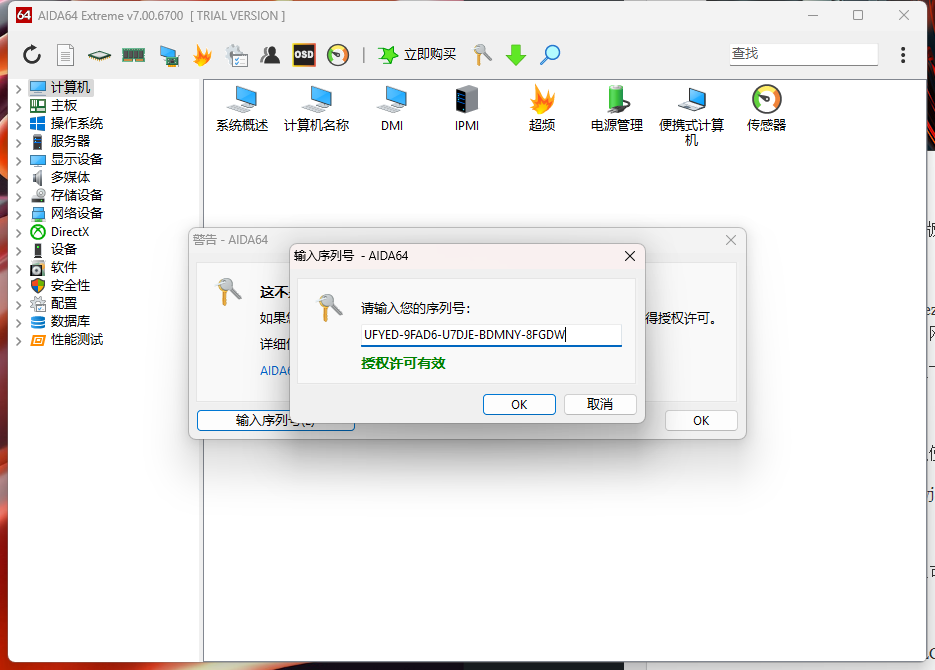Image resolution: width=935 pixels, height=670 pixels.
Task: Open the 系统概述 icon
Action: [242, 108]
